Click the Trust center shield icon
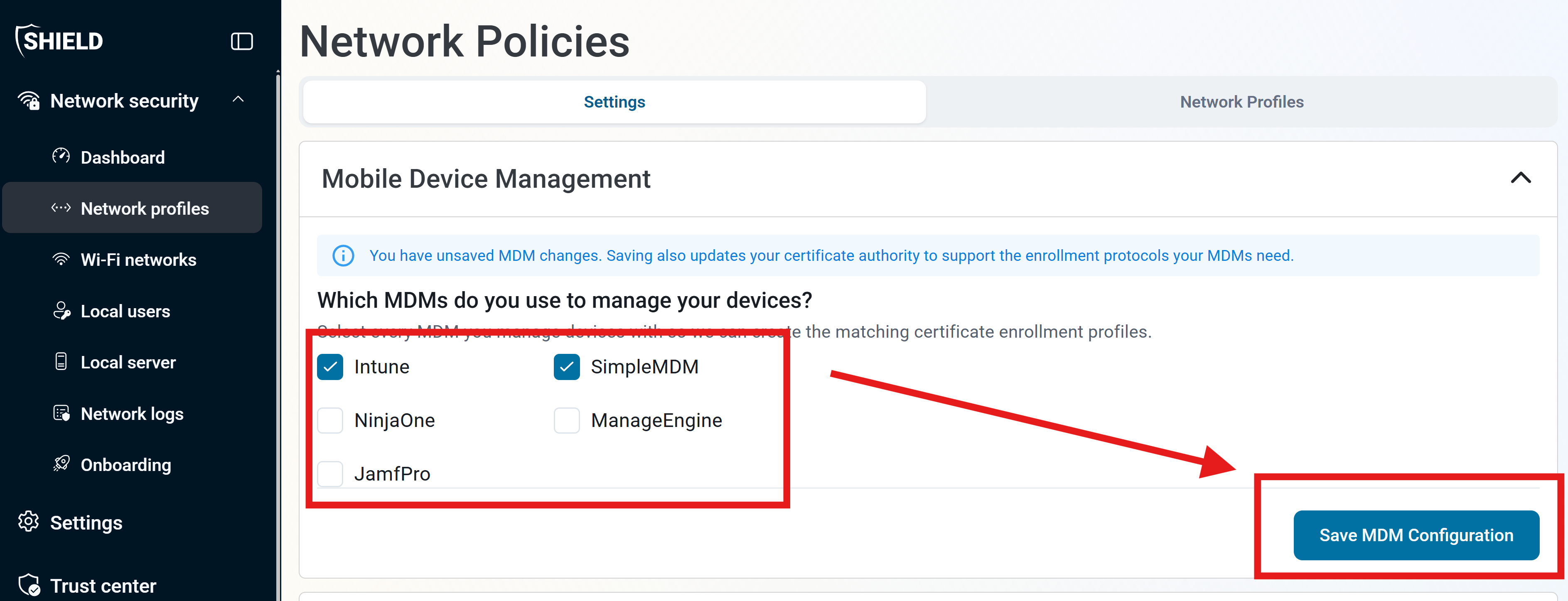The width and height of the screenshot is (1568, 601). tap(29, 585)
